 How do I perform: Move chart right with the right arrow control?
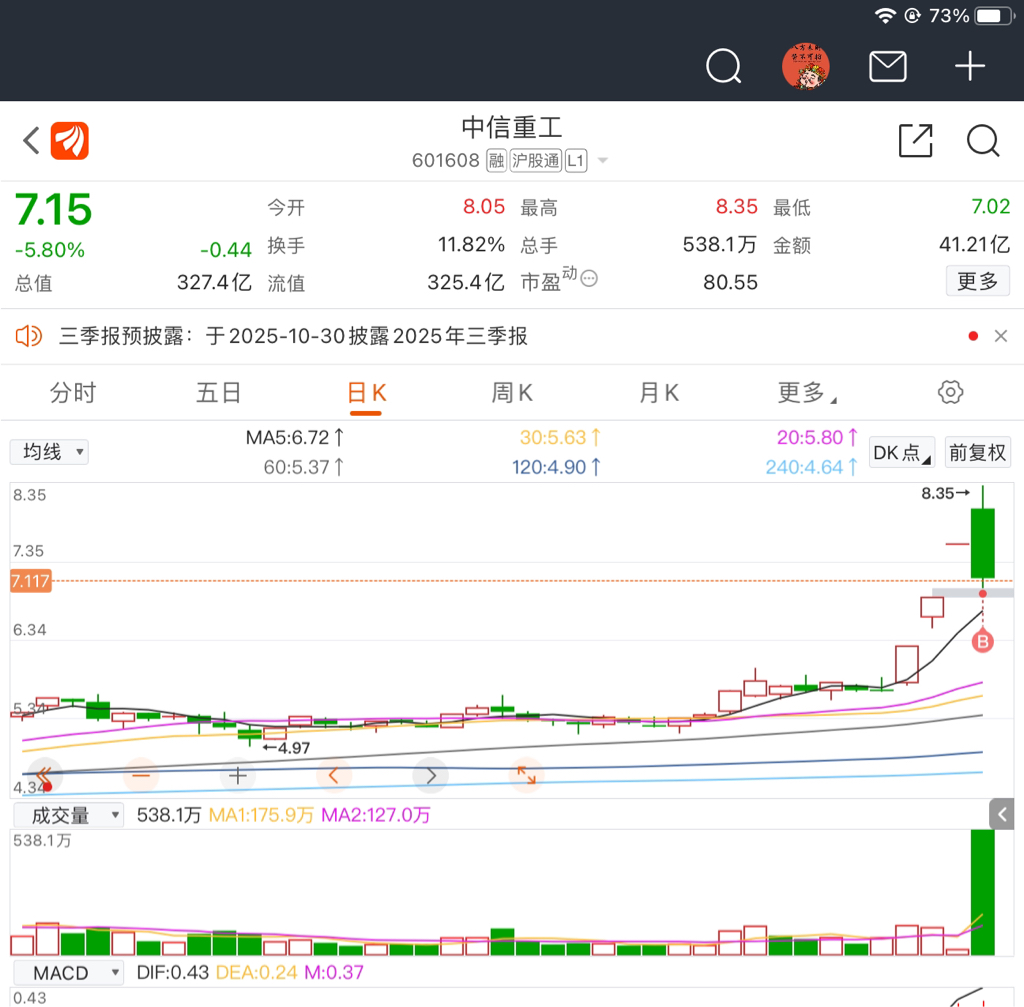coord(430,776)
